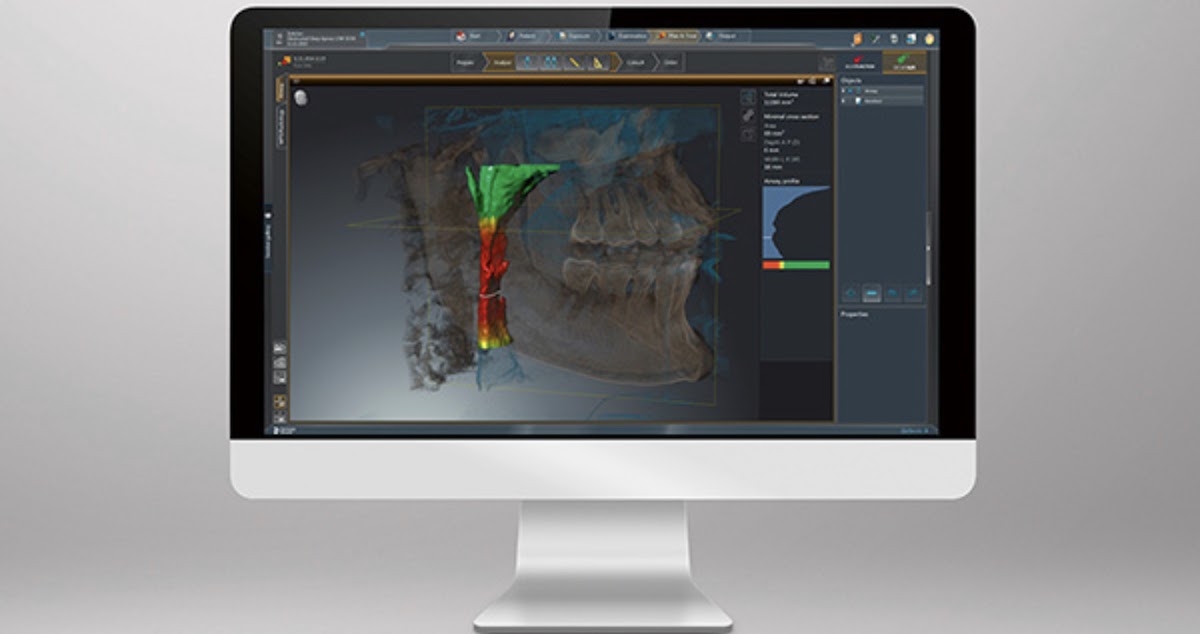
Task: Select the yellow ruler measurement tool
Action: [x=575, y=63]
